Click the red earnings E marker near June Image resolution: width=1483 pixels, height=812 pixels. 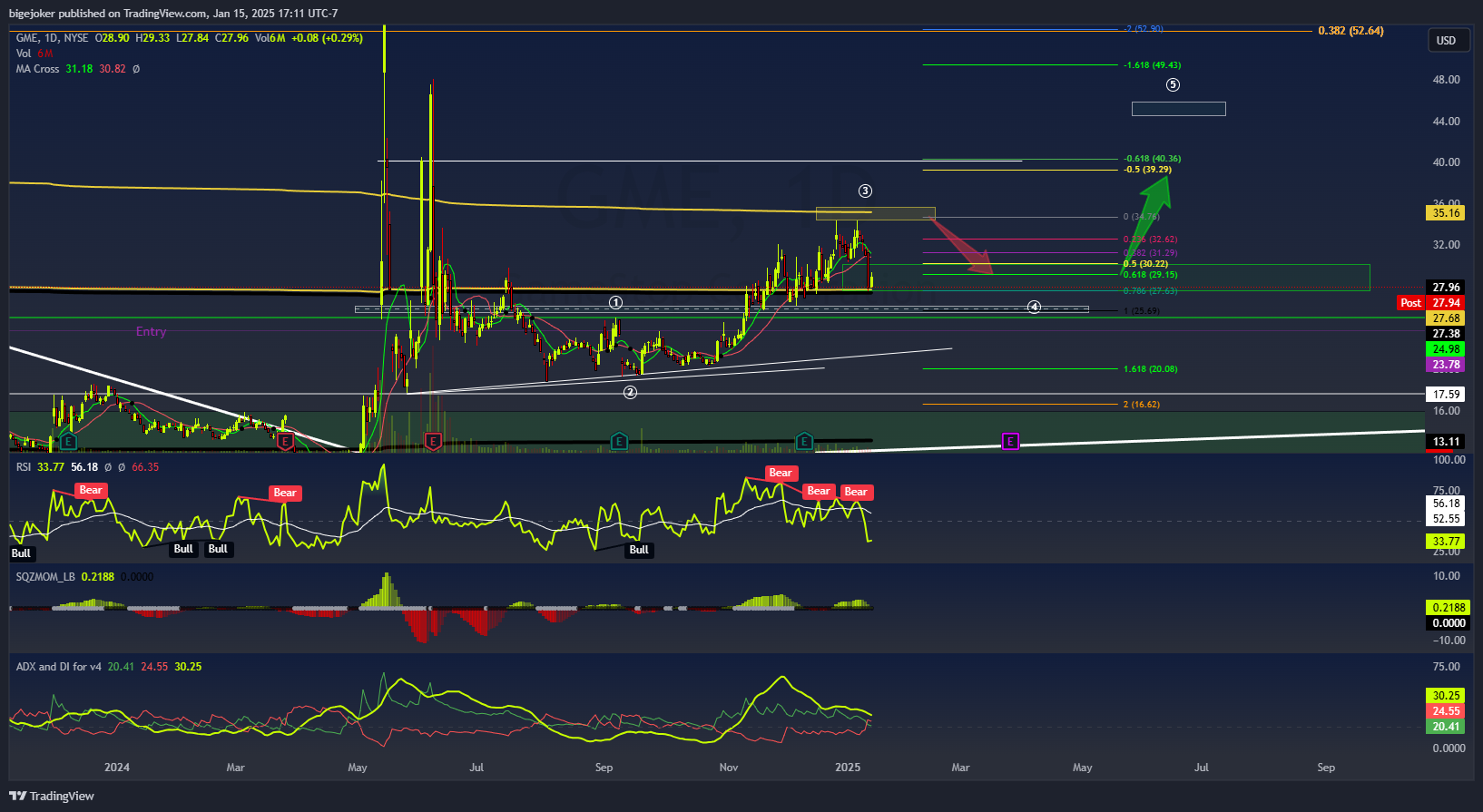click(433, 442)
